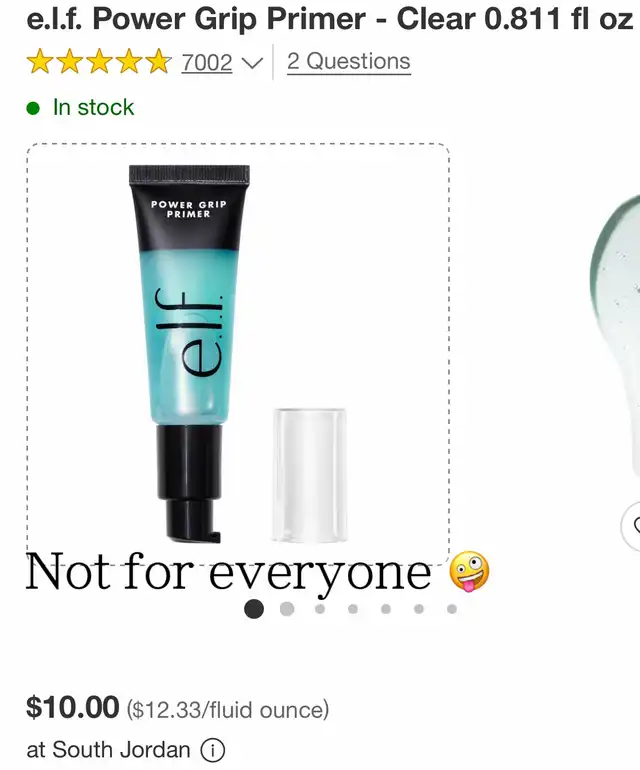This screenshot has width=640, height=770.
Task: Select the fourth carousel dot
Action: click(353, 609)
